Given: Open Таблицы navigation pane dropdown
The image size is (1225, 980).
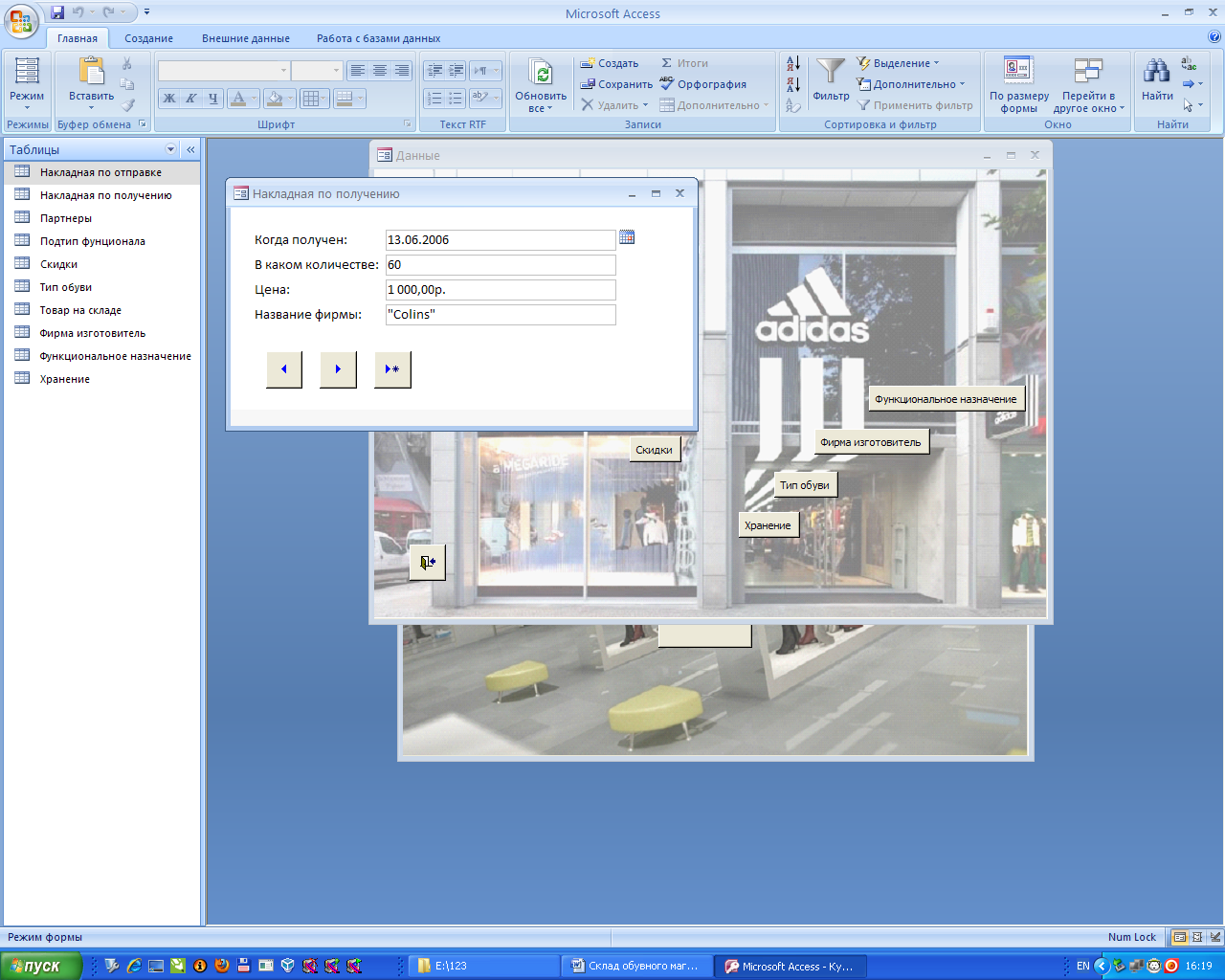Looking at the screenshot, I should pyautogui.click(x=171, y=149).
